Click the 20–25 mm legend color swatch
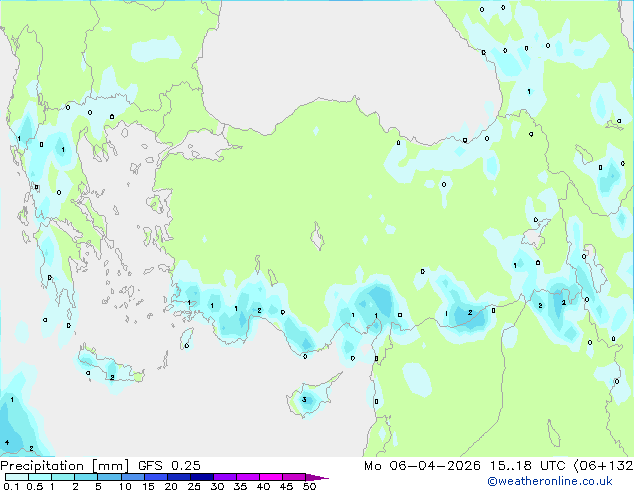Viewport: 634px width, 490px height. coord(178,477)
